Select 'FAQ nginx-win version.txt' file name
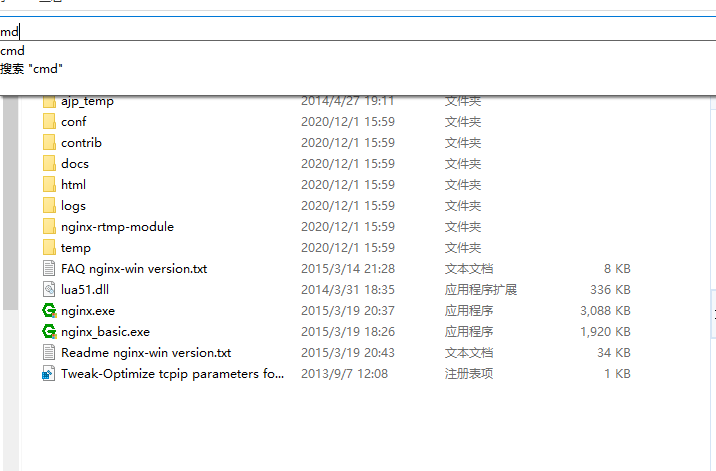This screenshot has height=471, width=716. (134, 269)
